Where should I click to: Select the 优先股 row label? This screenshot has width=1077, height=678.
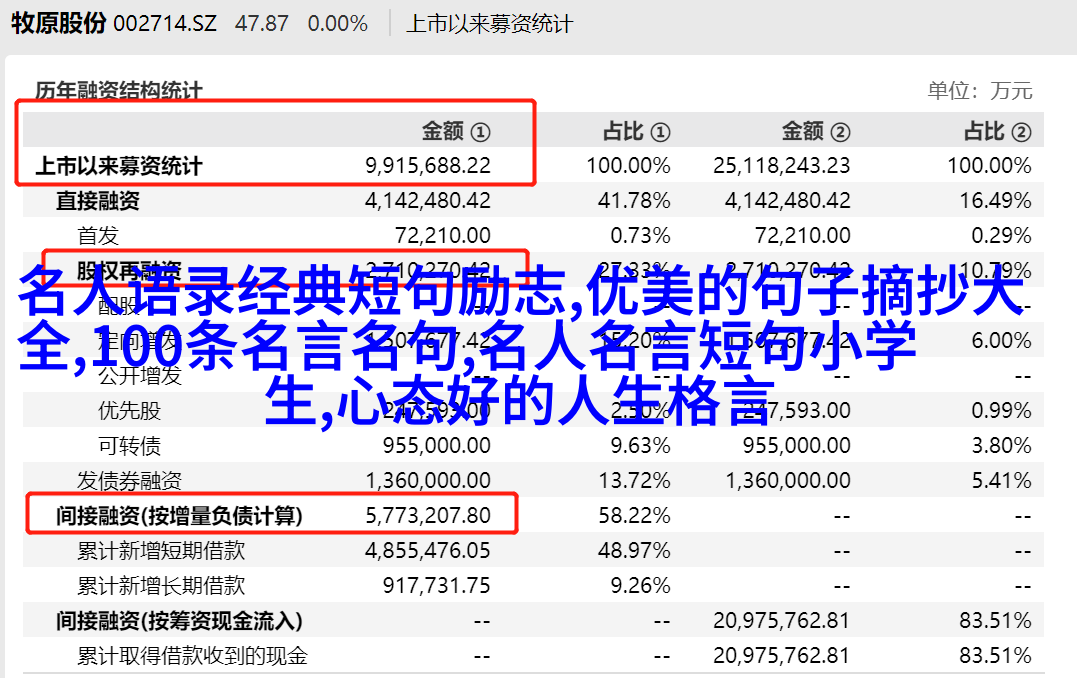click(x=129, y=411)
